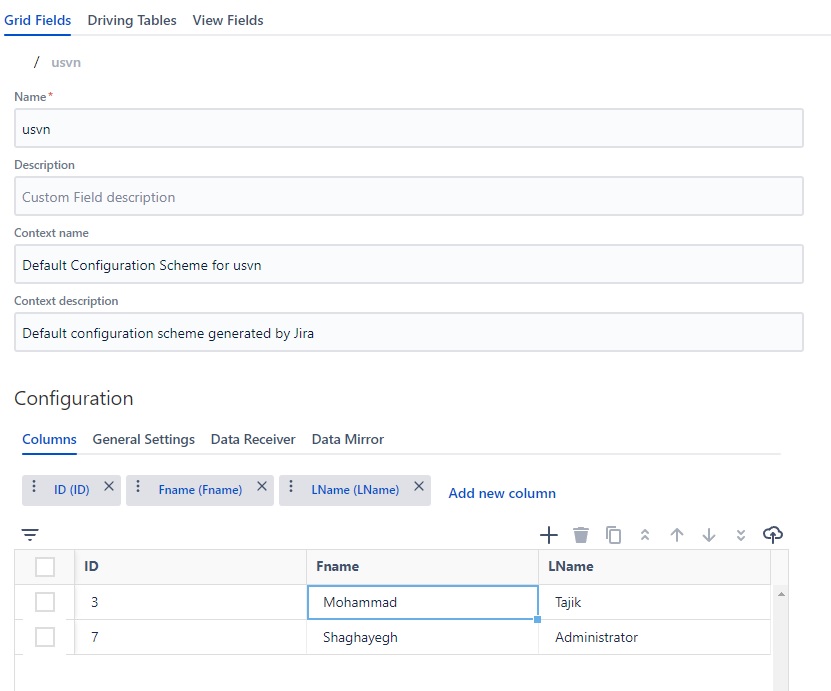Click the Add new column link
The height and width of the screenshot is (691, 831).
tap(501, 493)
